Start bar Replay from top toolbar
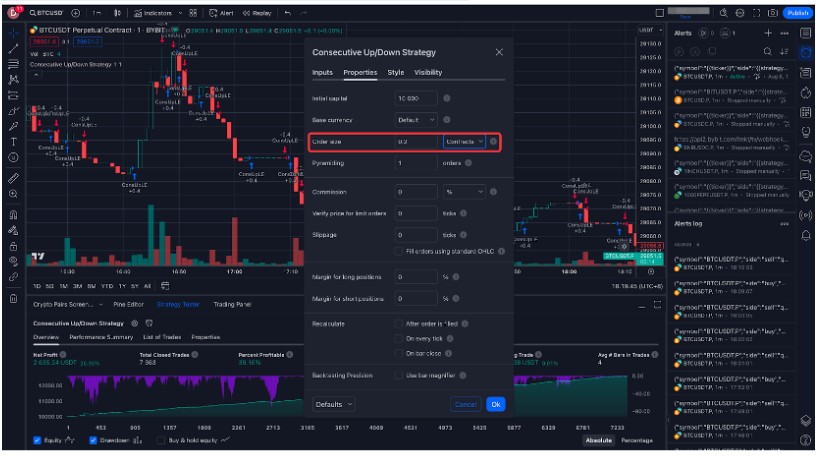 point(257,13)
